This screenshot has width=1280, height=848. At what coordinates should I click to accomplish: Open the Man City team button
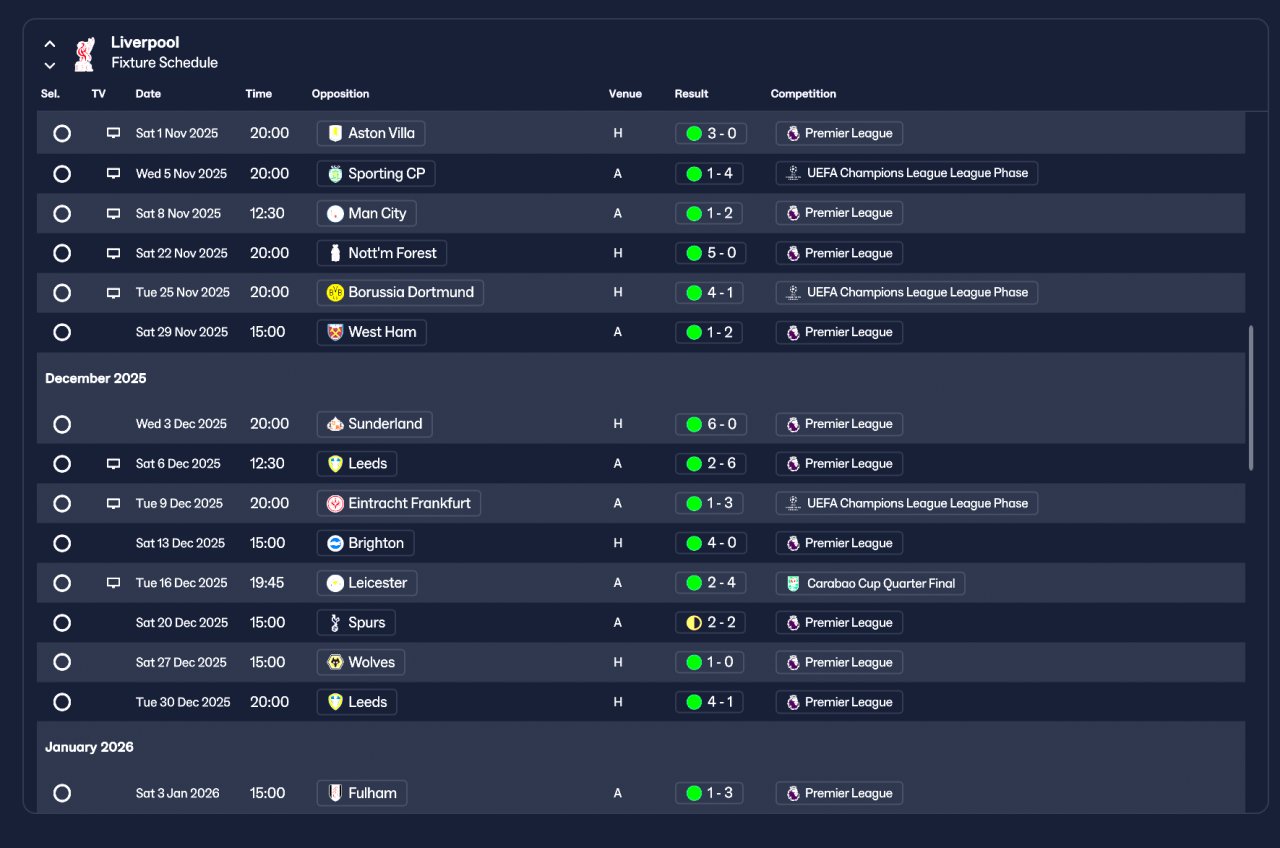point(366,213)
